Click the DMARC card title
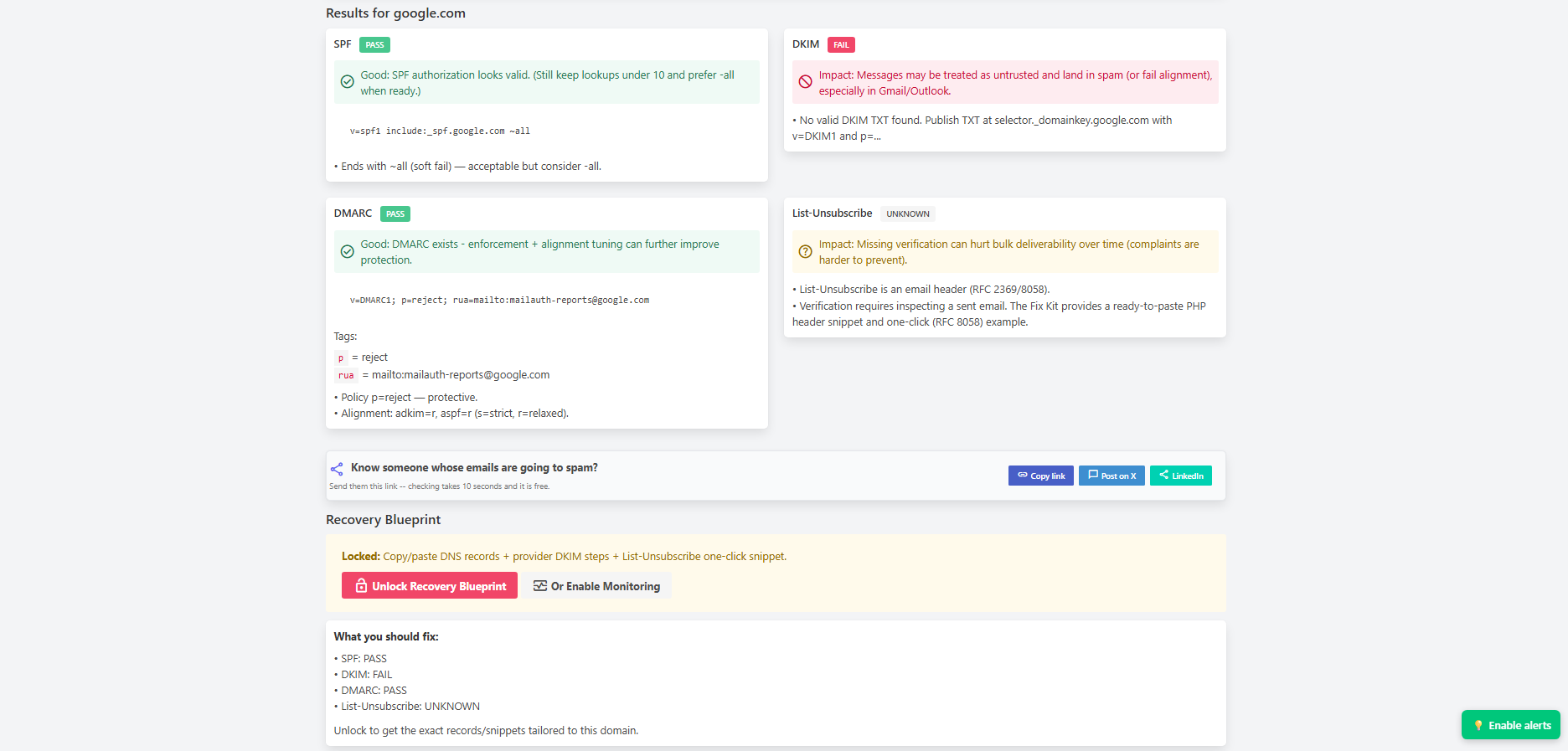This screenshot has height=751, width=1568. click(x=353, y=213)
